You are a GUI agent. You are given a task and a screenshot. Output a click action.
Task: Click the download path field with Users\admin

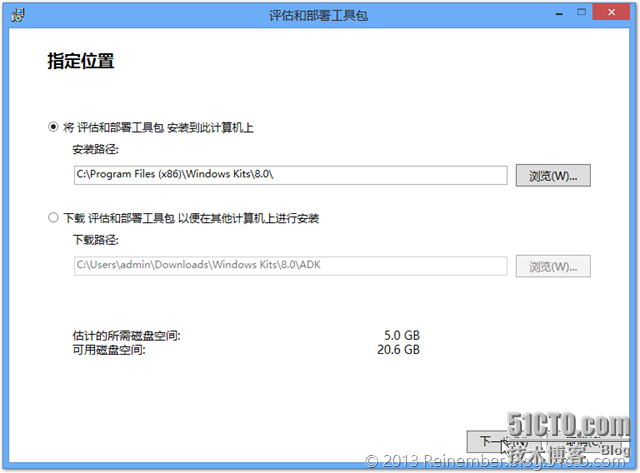click(x=291, y=266)
